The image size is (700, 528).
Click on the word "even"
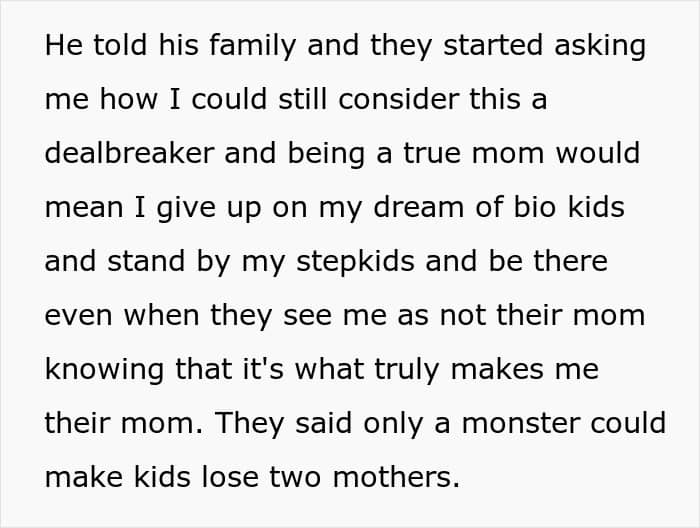tap(79, 316)
